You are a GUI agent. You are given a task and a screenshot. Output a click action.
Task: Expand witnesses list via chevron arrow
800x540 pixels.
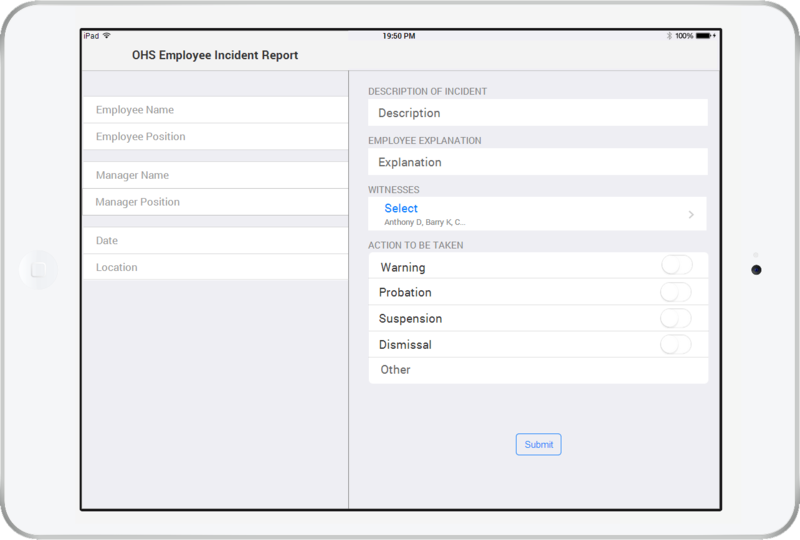click(x=691, y=214)
